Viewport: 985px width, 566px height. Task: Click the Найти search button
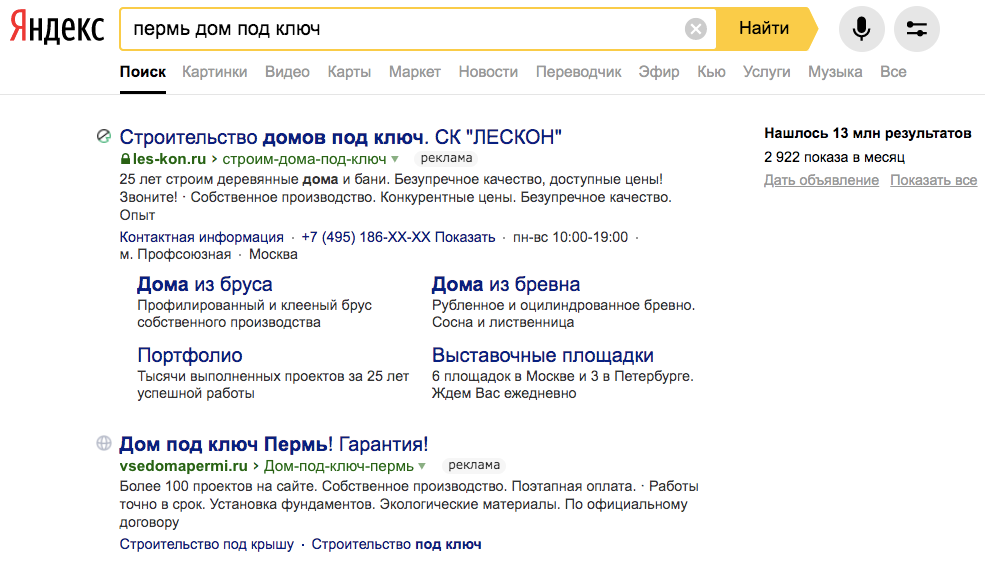766,29
